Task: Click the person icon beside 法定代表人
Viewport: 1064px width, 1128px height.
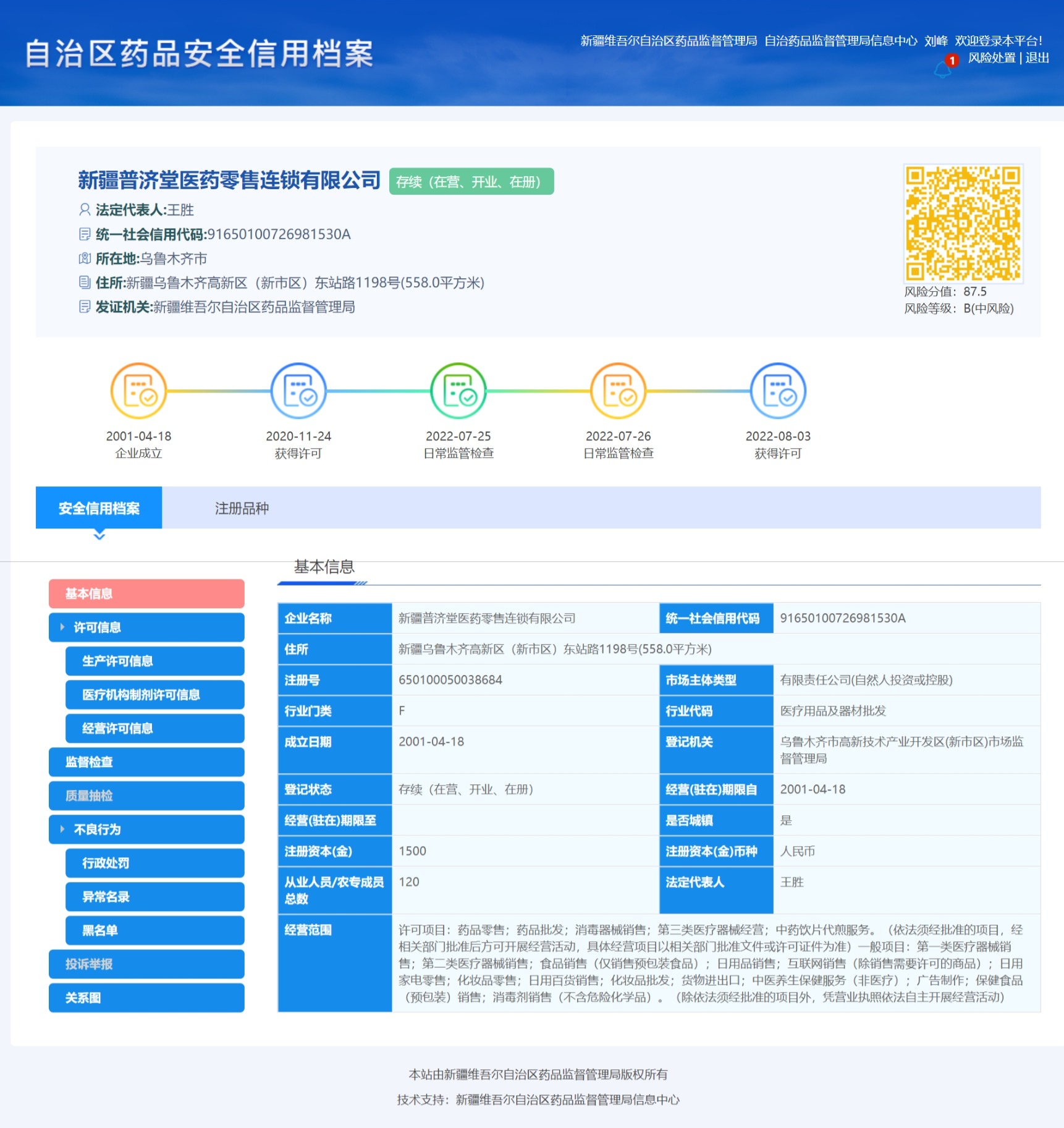Action: coord(85,210)
